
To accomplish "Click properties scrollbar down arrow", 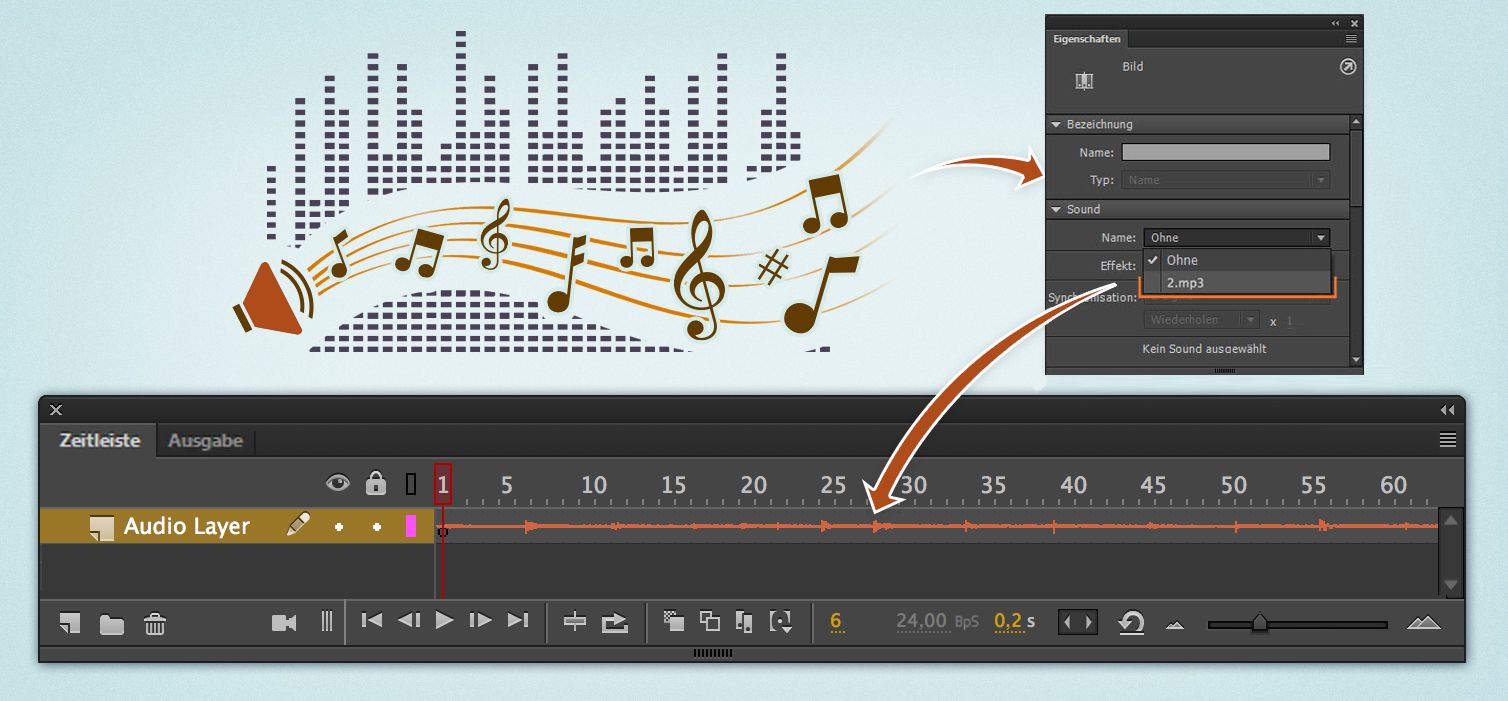I will click(x=1356, y=359).
